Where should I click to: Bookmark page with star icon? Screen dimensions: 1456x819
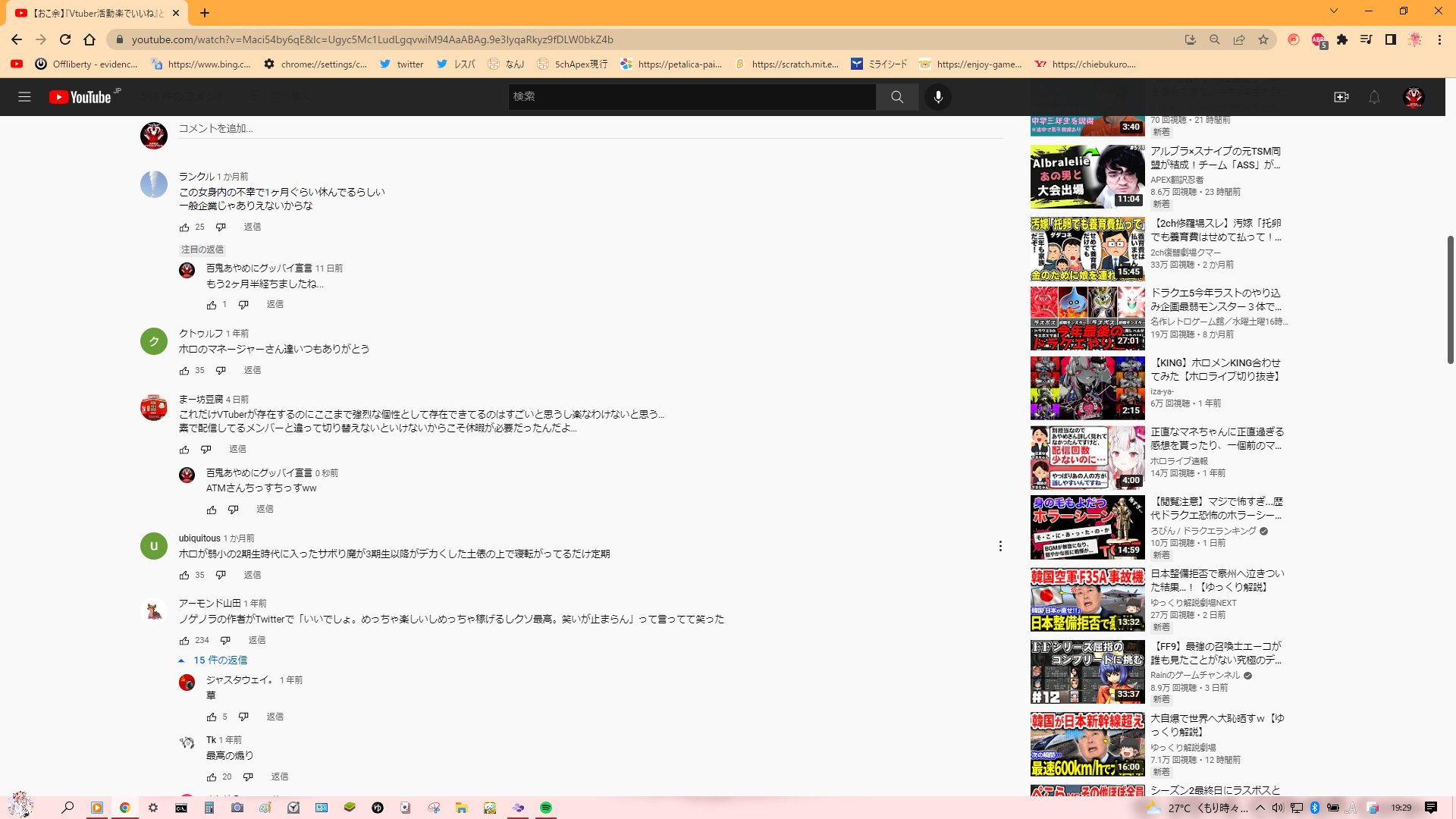(1263, 39)
